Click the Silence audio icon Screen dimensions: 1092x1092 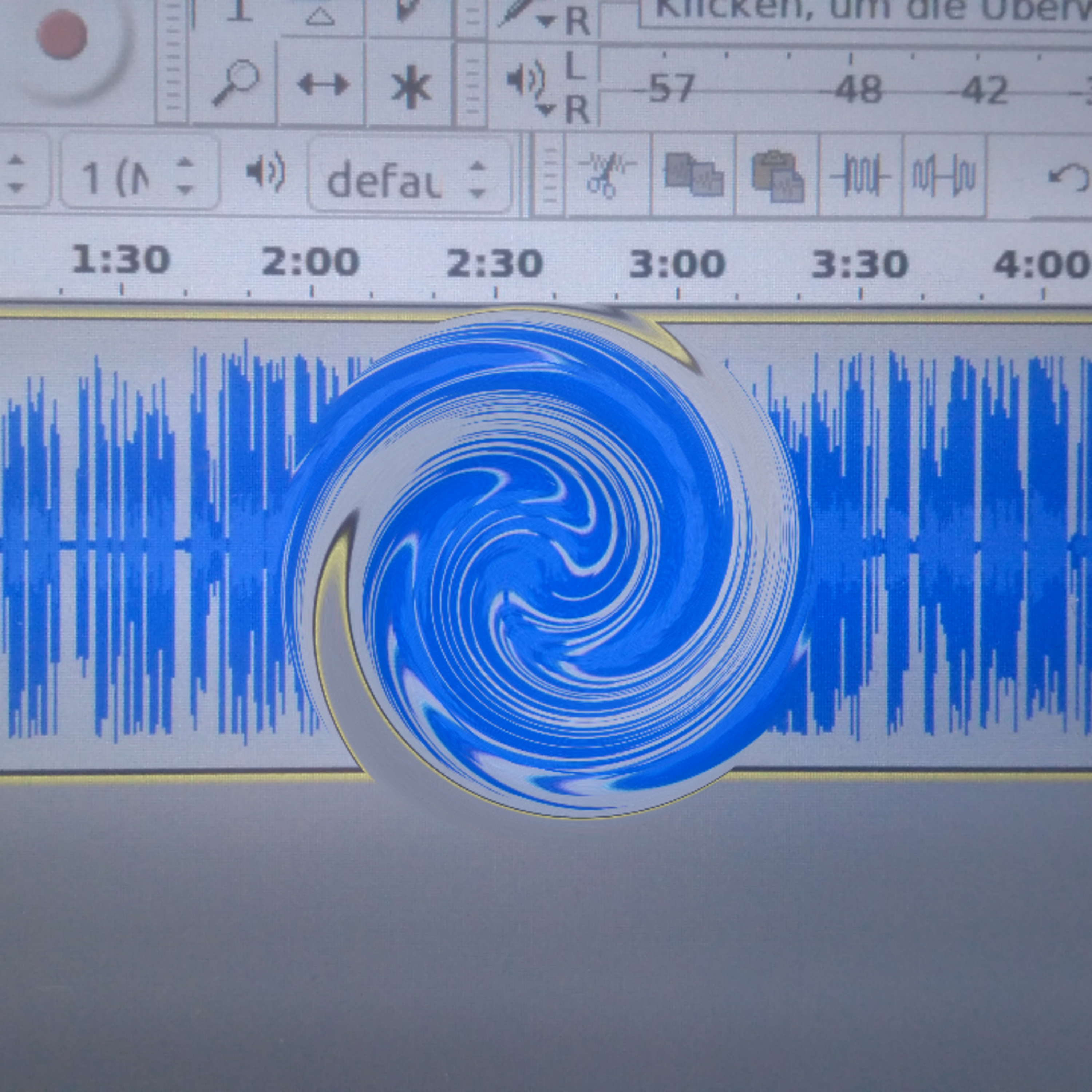point(943,176)
